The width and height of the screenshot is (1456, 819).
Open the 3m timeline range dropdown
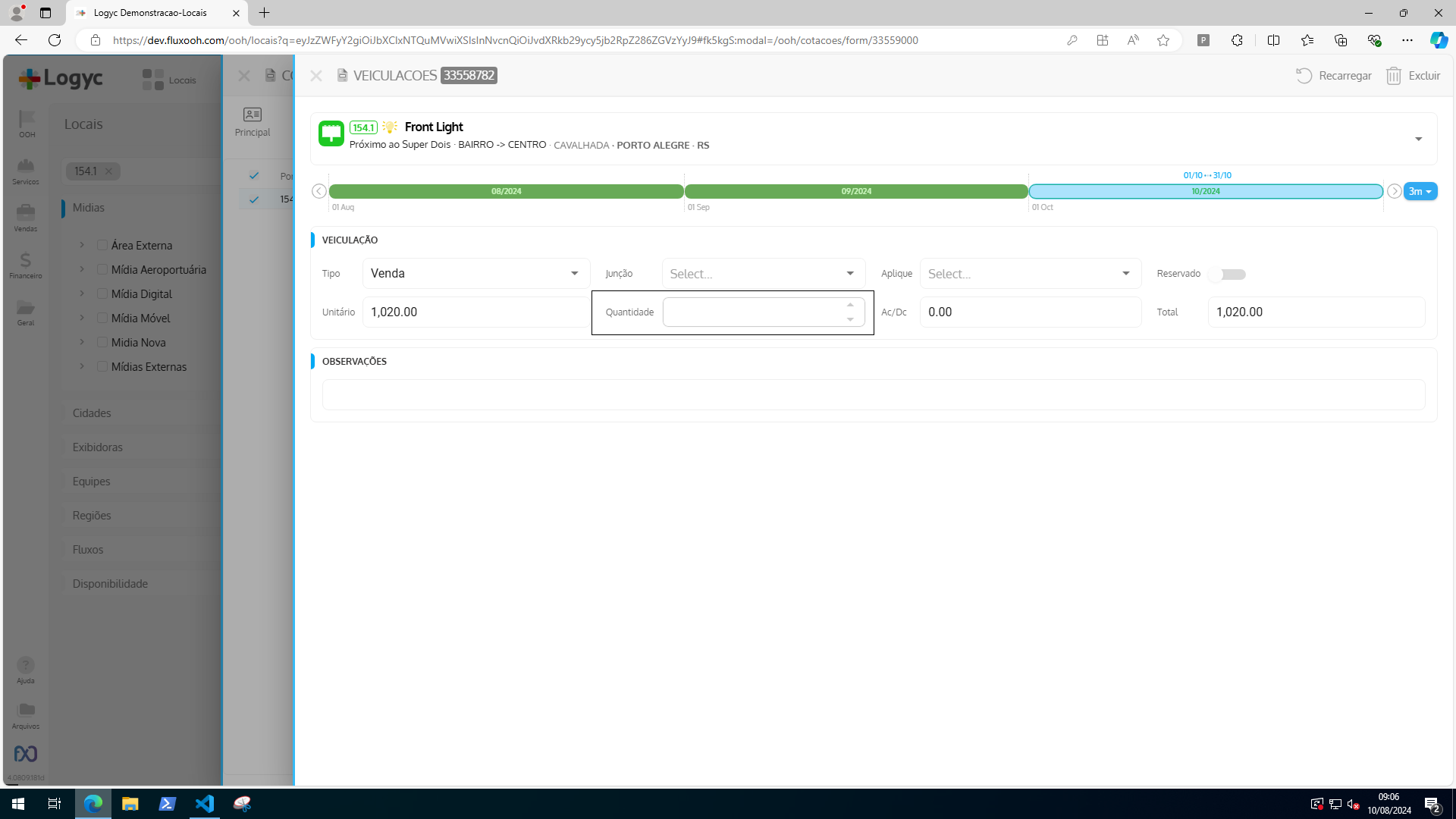pos(1420,191)
